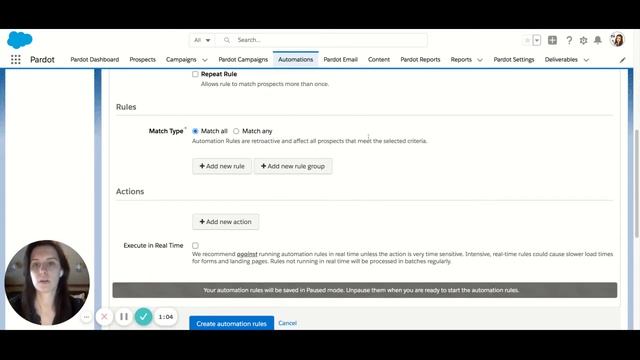Open the Pardot Email tab
This screenshot has height=360, width=640.
340,60
